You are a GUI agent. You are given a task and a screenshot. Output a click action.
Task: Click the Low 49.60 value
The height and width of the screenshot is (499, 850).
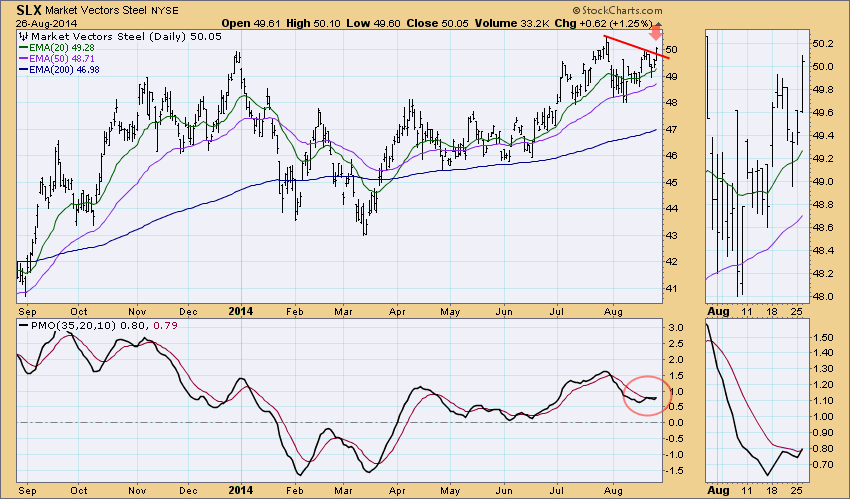(372, 23)
